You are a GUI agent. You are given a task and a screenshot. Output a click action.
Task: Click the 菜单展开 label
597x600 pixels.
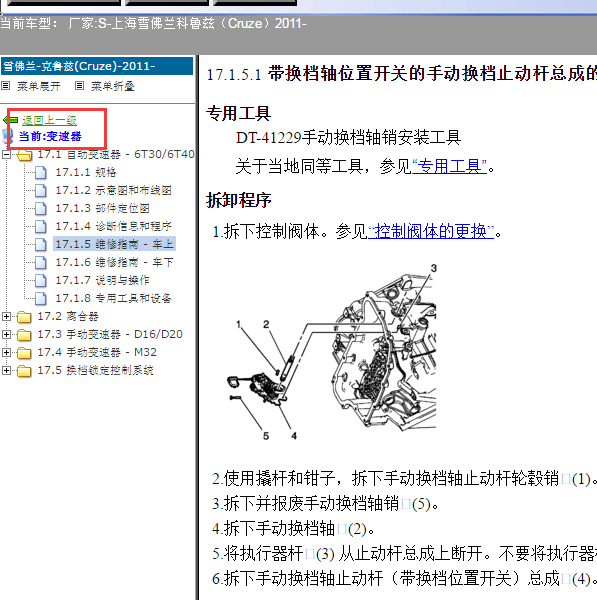point(39,86)
